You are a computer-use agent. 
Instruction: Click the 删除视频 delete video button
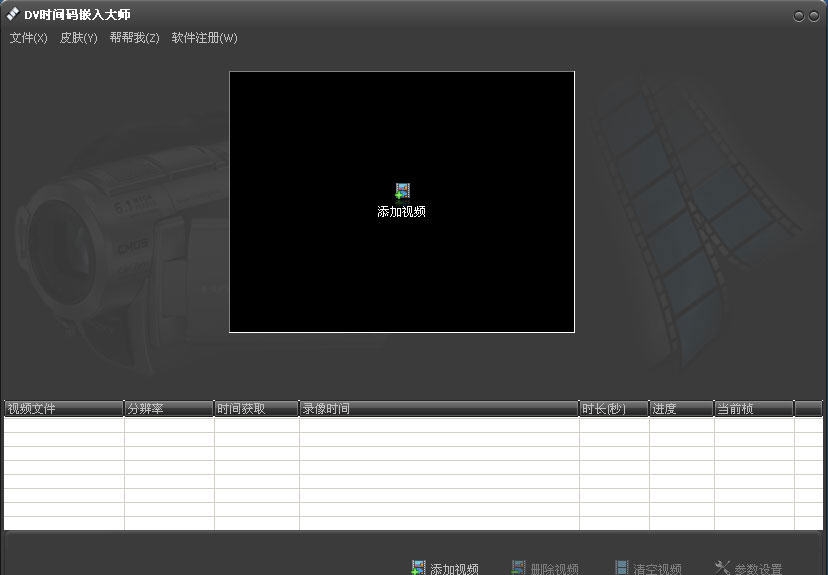point(544,569)
